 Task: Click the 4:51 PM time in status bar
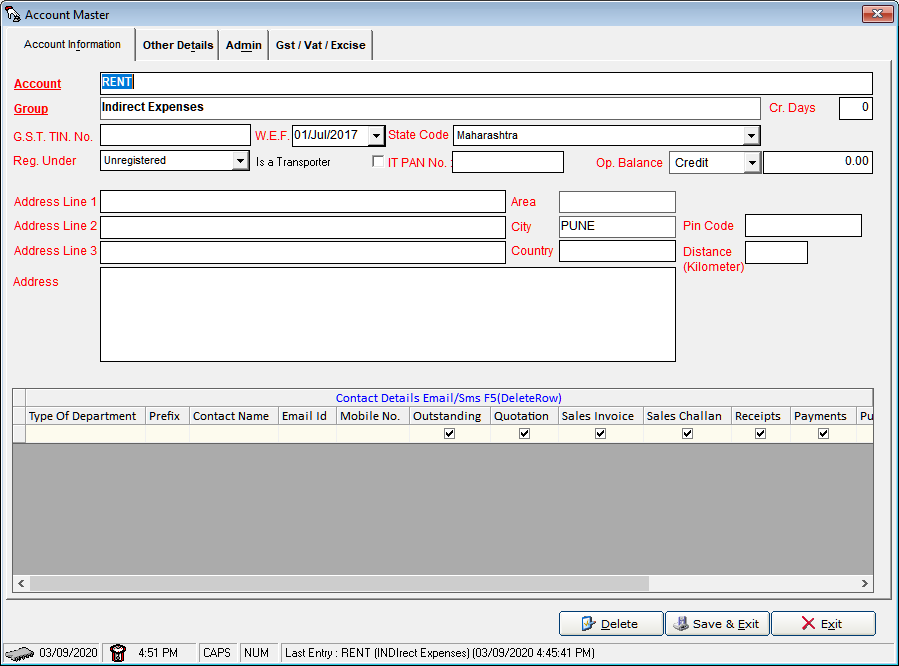pyautogui.click(x=158, y=653)
